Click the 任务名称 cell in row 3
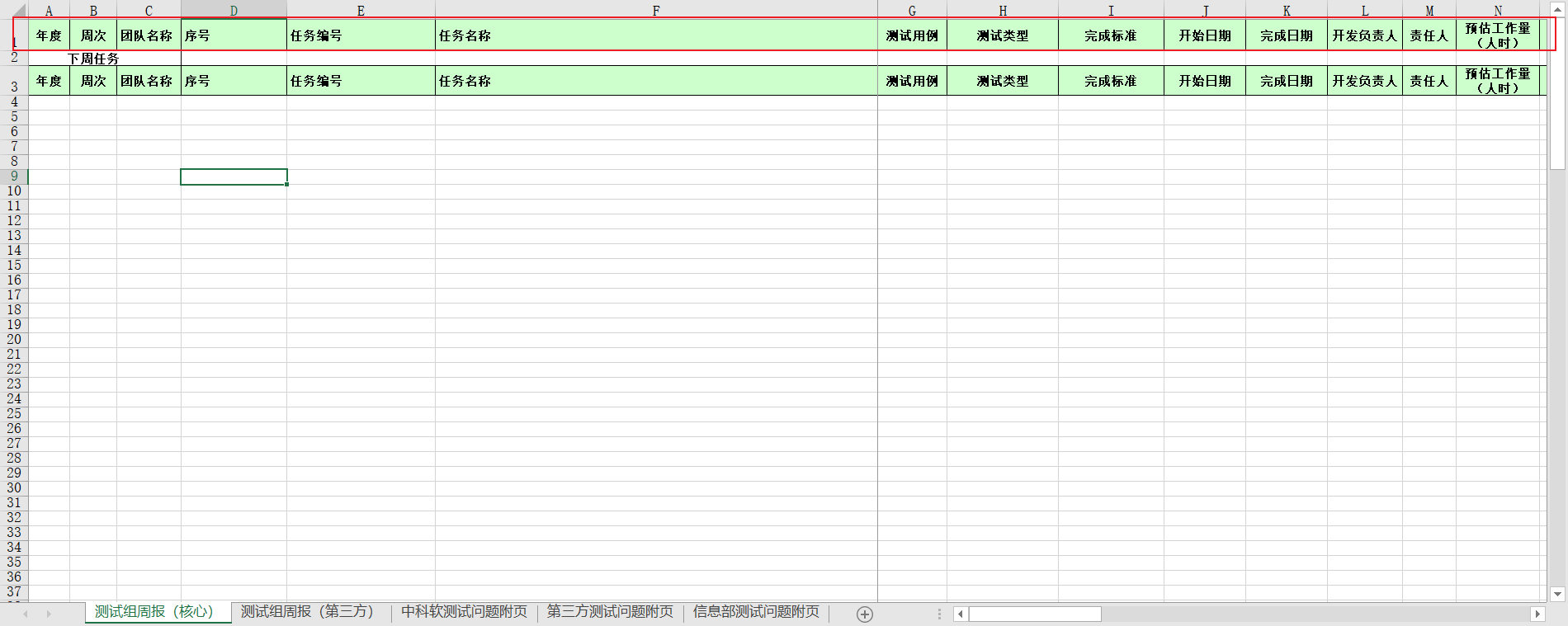The height and width of the screenshot is (626, 1568). (x=656, y=81)
